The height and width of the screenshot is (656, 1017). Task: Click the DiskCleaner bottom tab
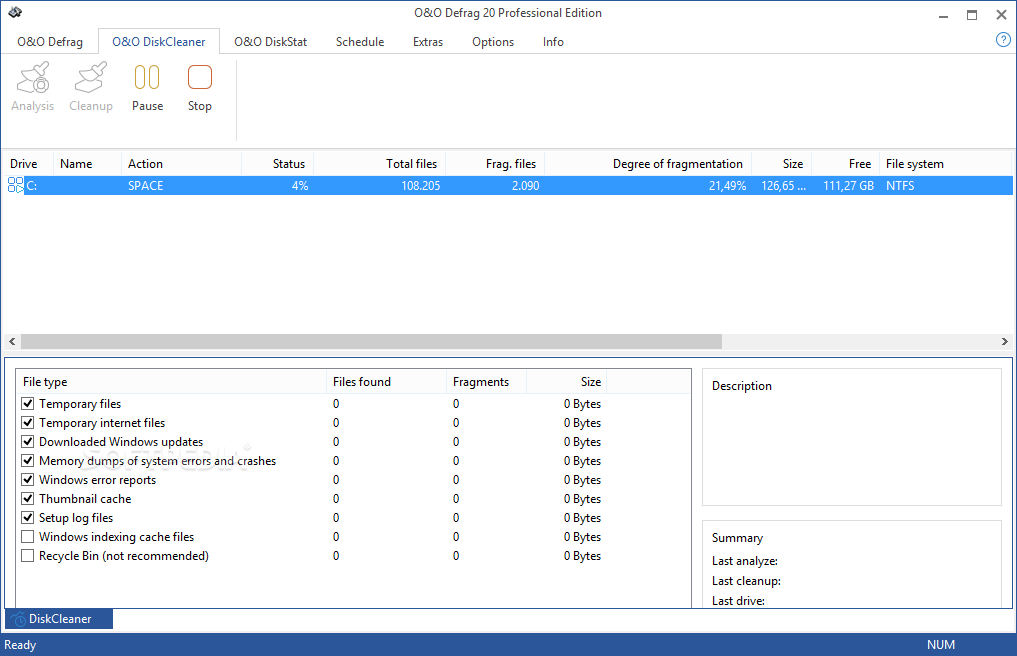tap(59, 619)
